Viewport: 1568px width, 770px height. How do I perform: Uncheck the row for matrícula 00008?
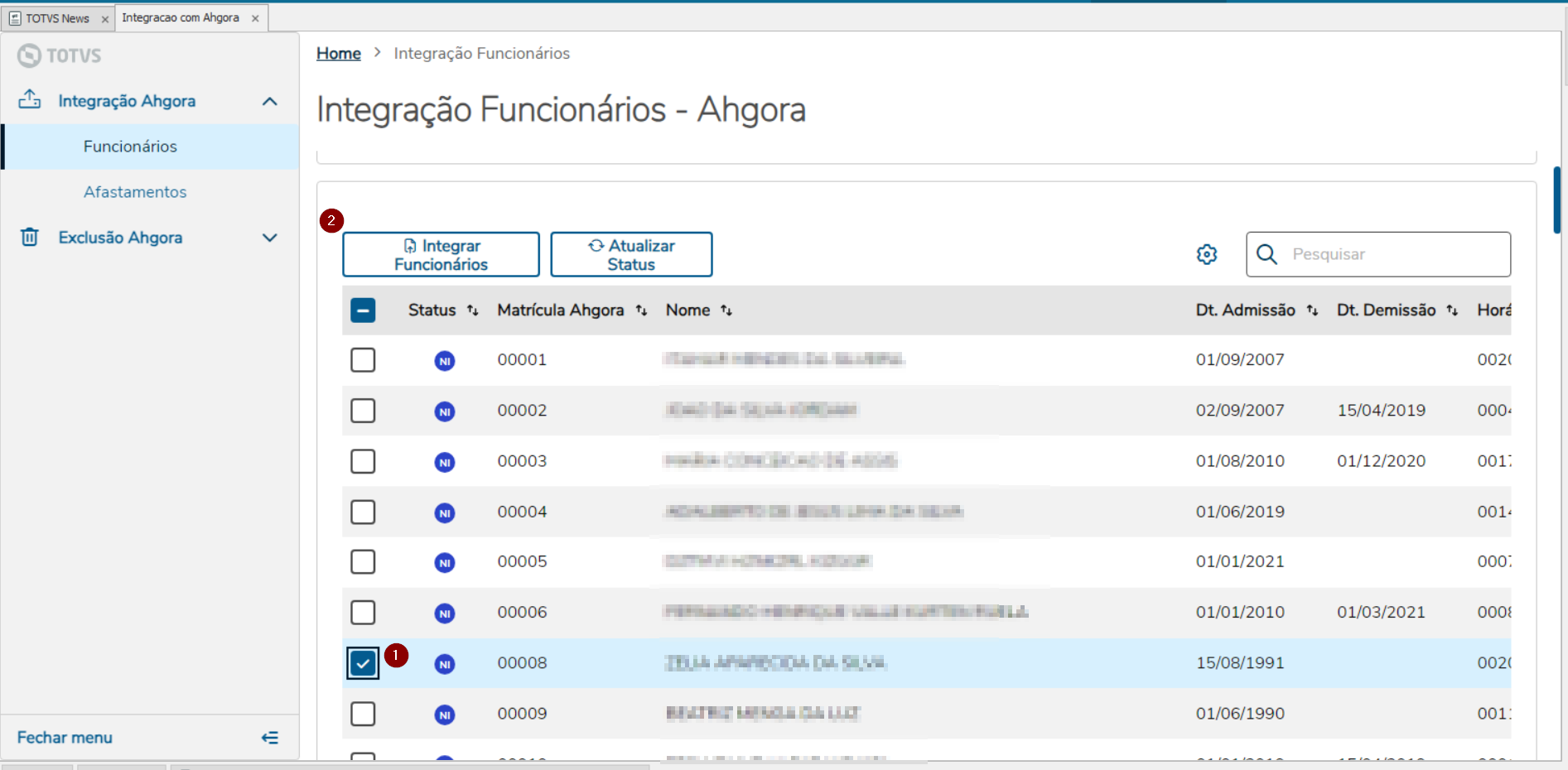363,663
